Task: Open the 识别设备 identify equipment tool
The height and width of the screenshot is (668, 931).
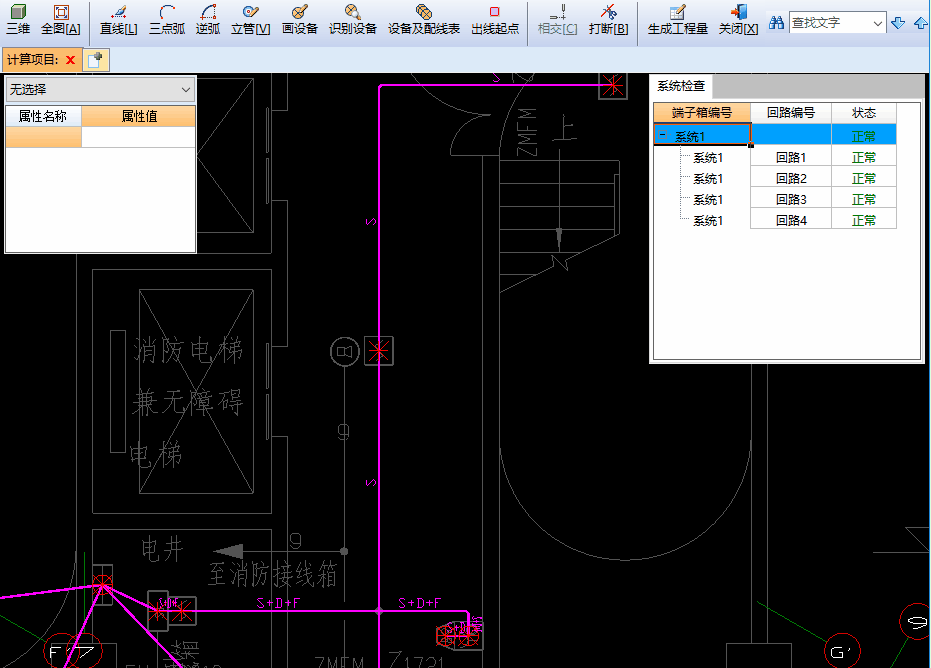Action: tap(352, 19)
